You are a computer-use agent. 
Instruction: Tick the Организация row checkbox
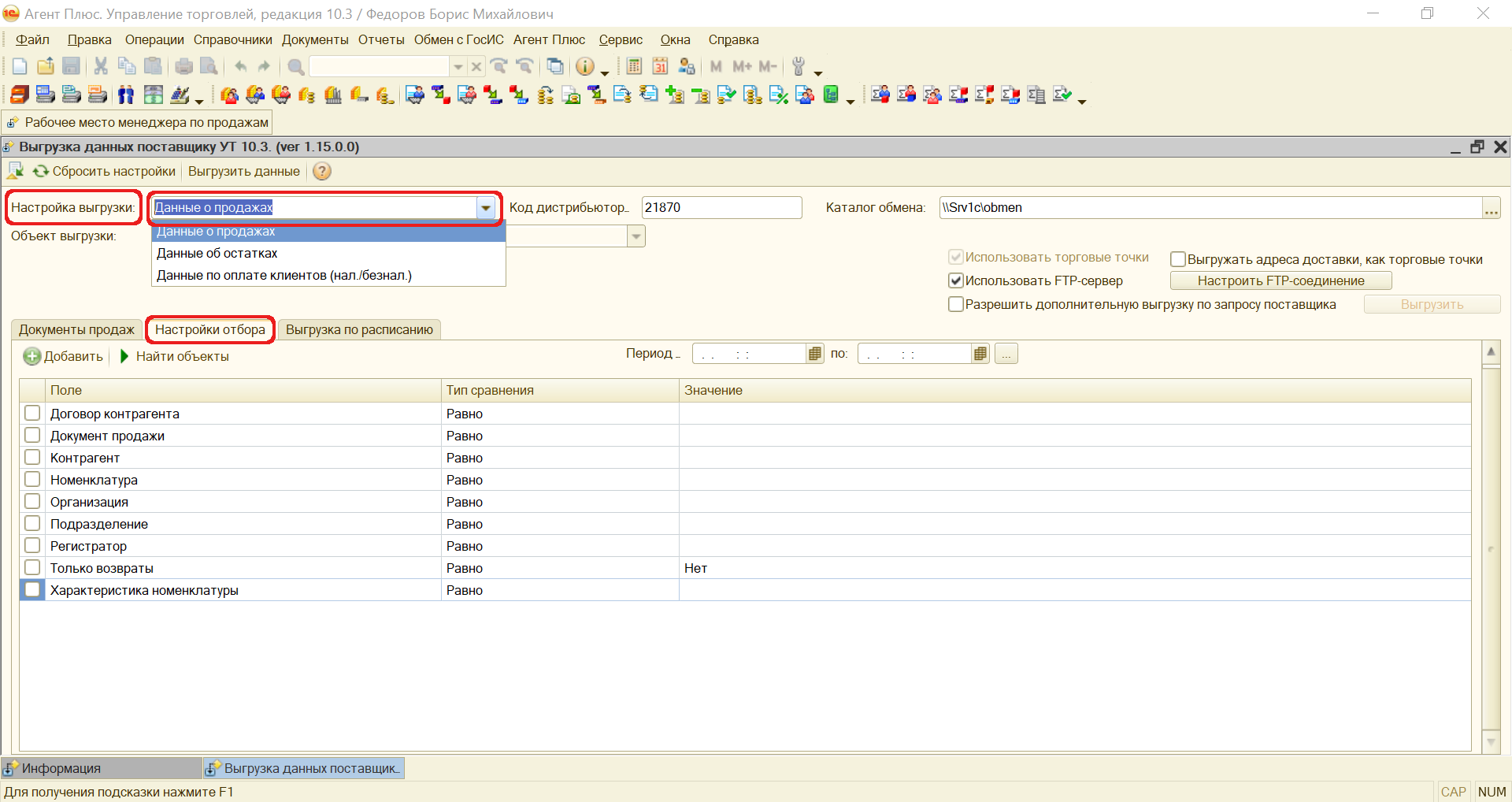pyautogui.click(x=32, y=501)
